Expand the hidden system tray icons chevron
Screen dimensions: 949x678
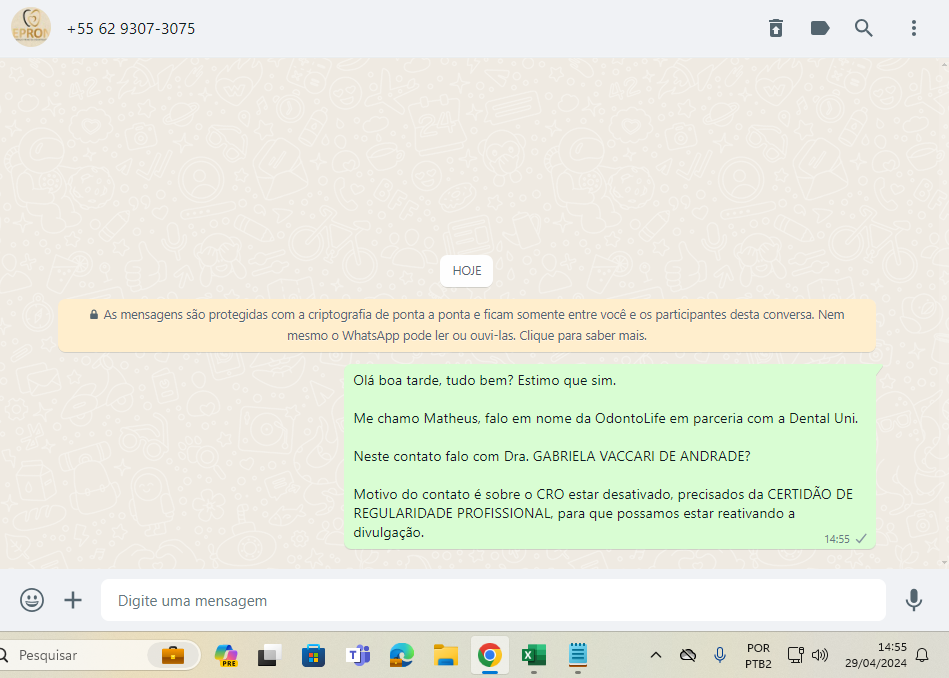click(656, 655)
